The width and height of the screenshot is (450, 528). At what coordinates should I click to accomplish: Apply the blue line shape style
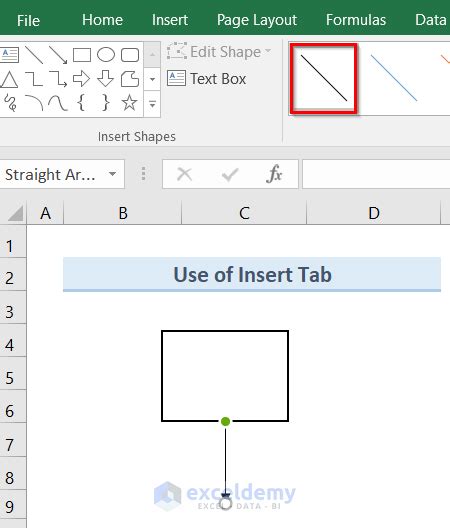394,78
